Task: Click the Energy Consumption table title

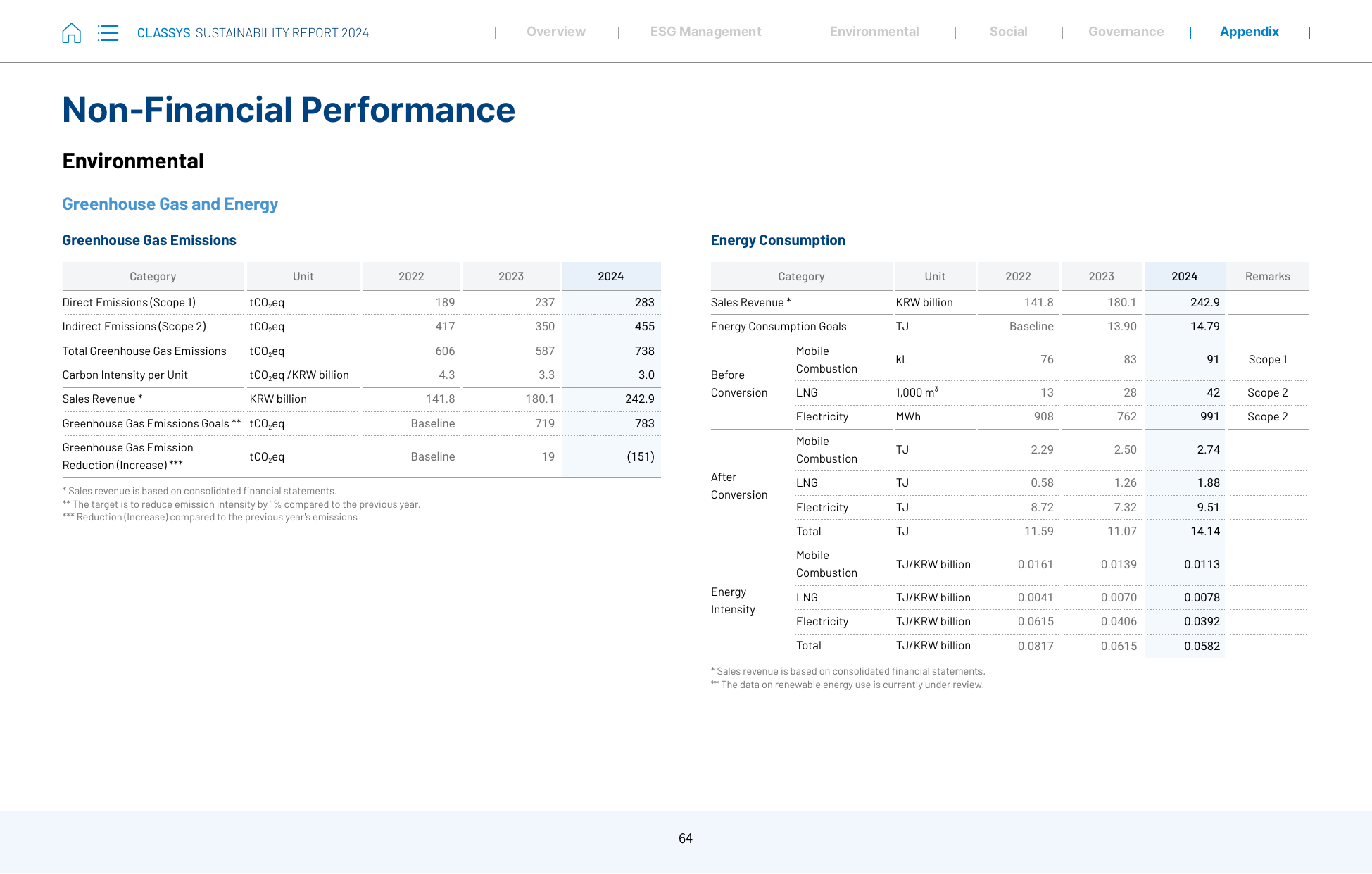Action: 778,240
